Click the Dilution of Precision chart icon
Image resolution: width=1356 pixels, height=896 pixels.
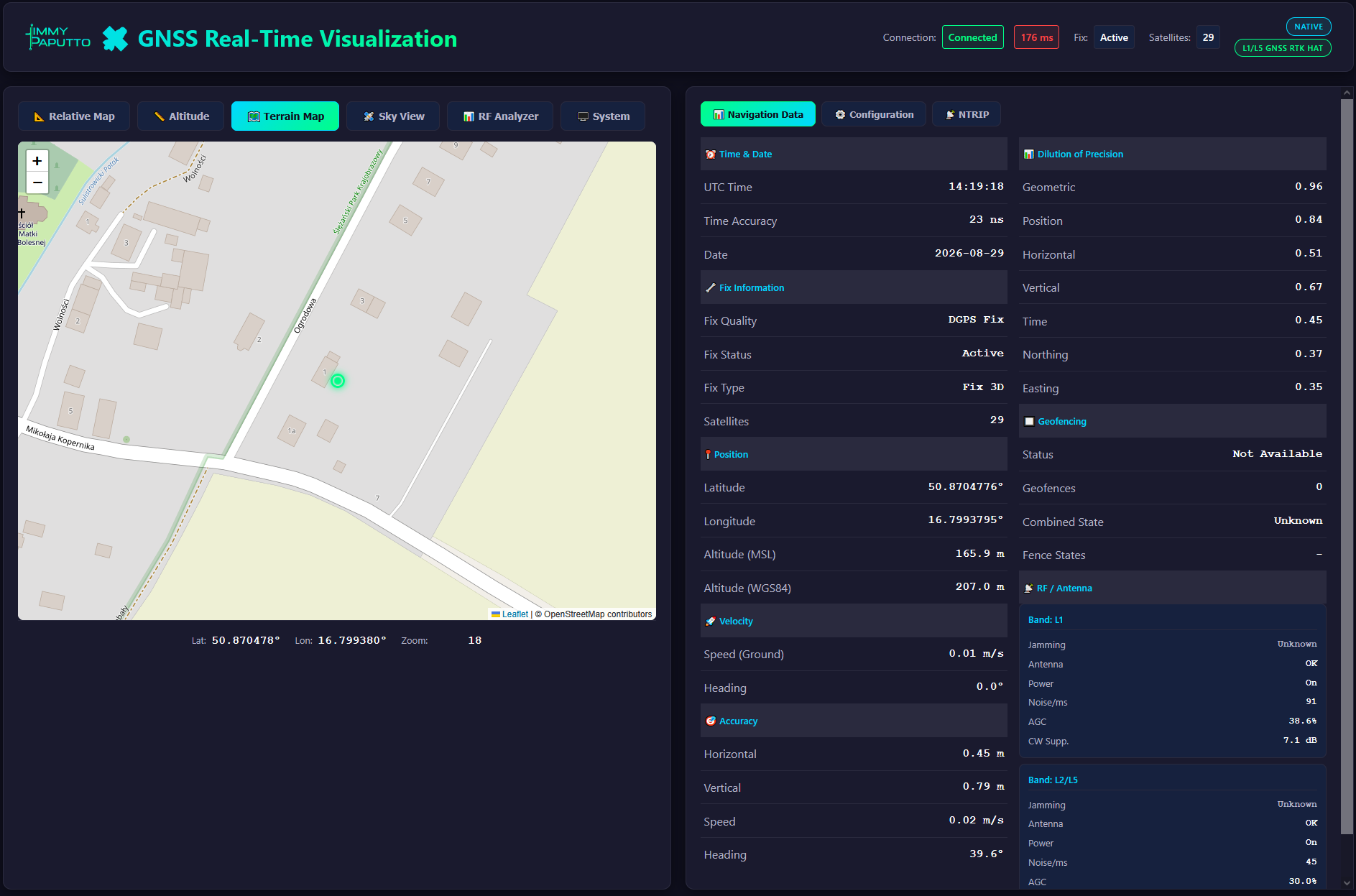[1029, 154]
